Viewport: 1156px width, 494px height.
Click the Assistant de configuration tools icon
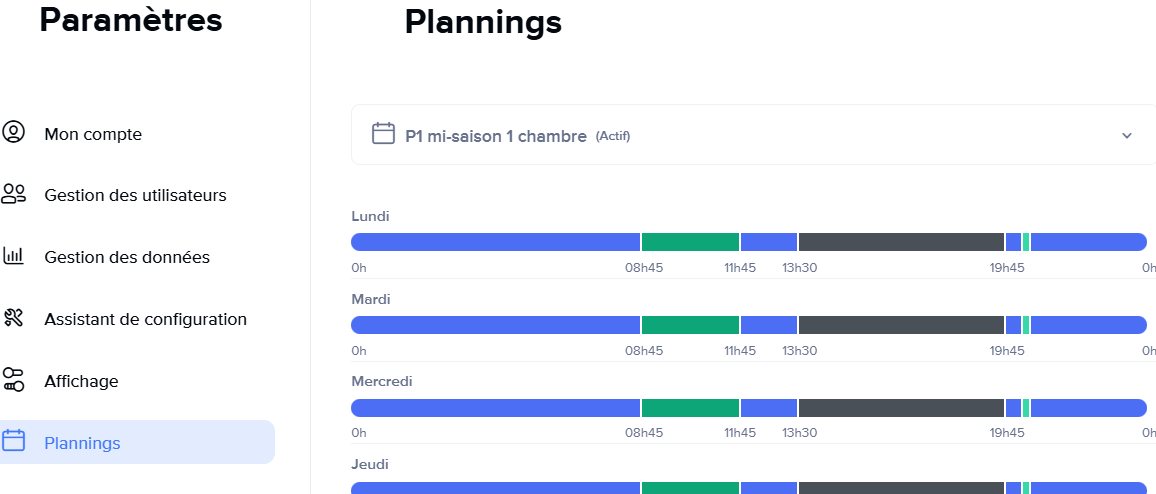(13, 318)
